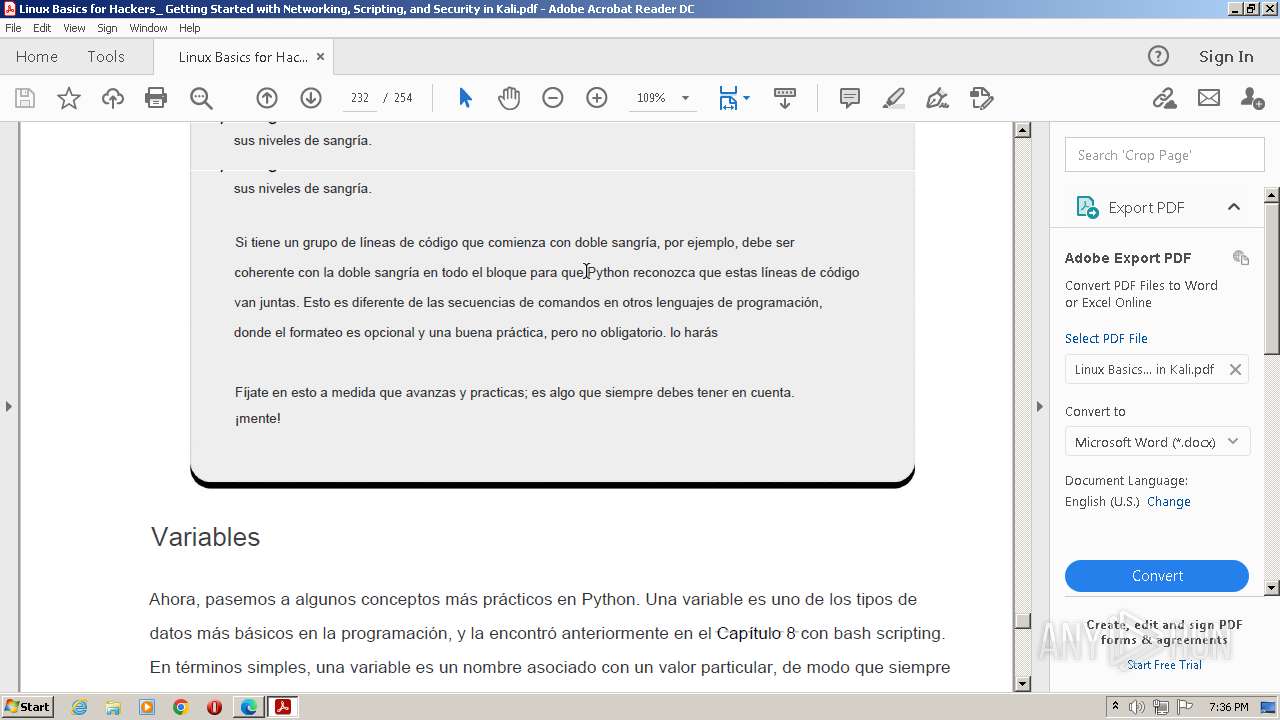Activate the hand pan tool
Image resolution: width=1280 pixels, height=720 pixels.
pyautogui.click(x=509, y=98)
